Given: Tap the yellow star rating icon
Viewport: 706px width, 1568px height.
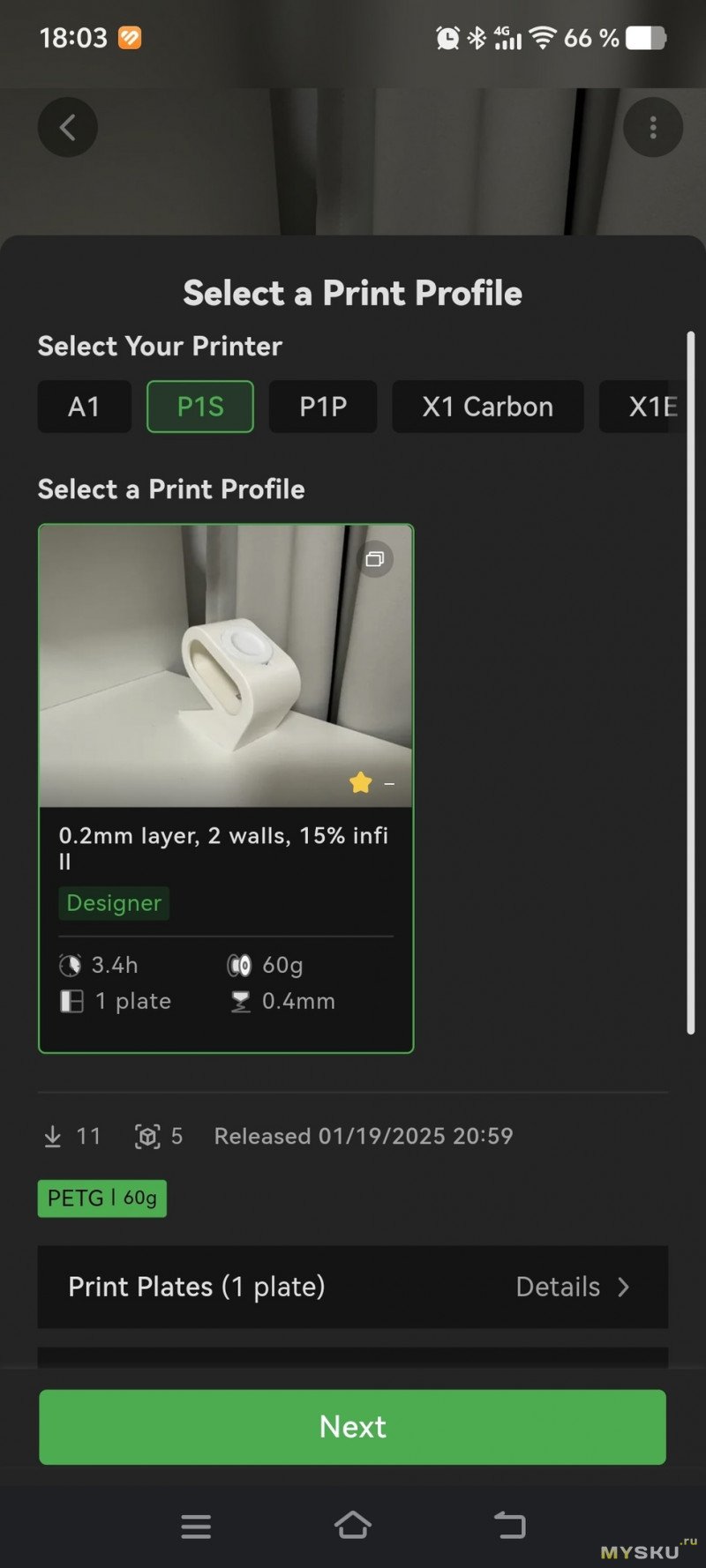Looking at the screenshot, I should click(x=360, y=782).
